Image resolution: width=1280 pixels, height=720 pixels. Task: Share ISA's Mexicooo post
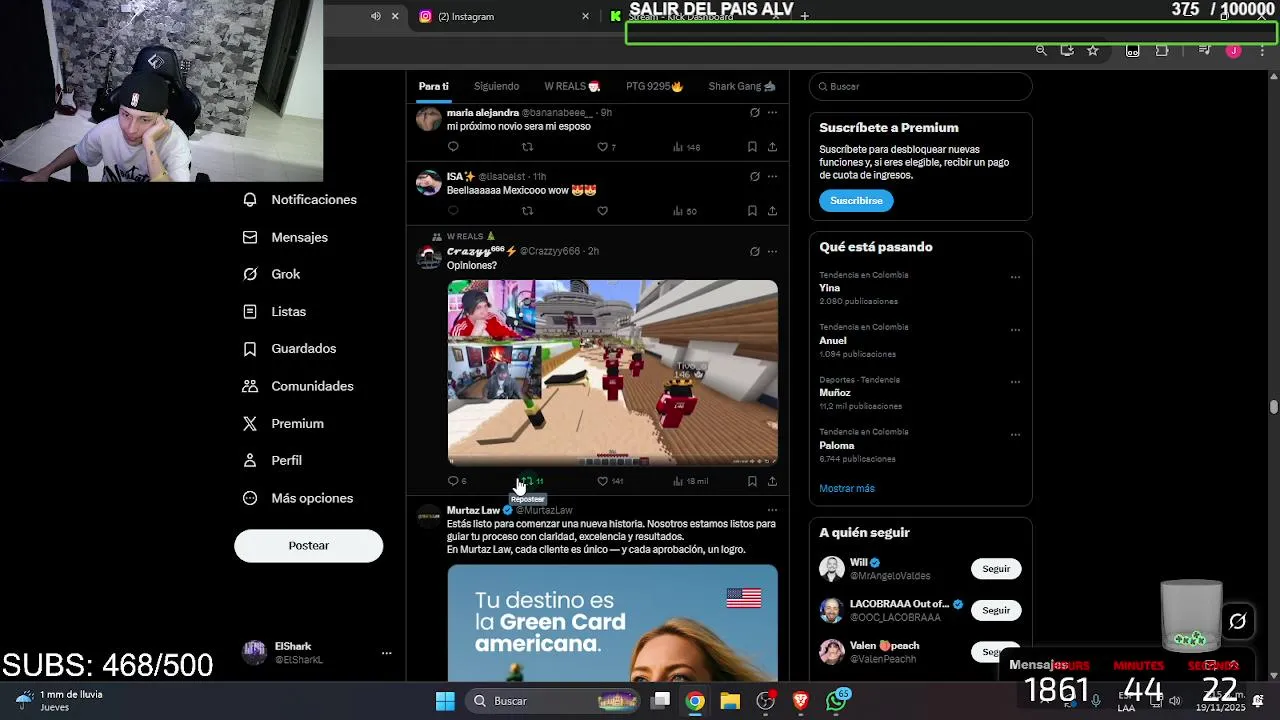click(772, 211)
